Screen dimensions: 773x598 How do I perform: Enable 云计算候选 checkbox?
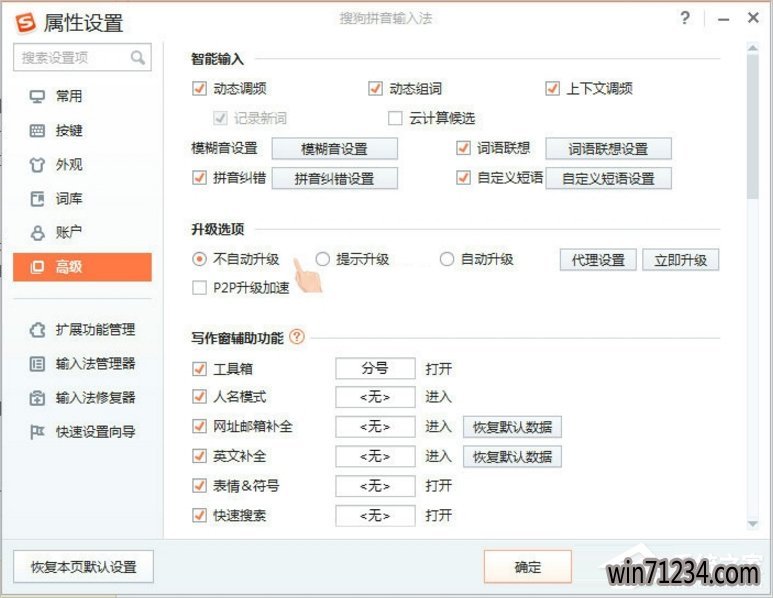pos(395,118)
